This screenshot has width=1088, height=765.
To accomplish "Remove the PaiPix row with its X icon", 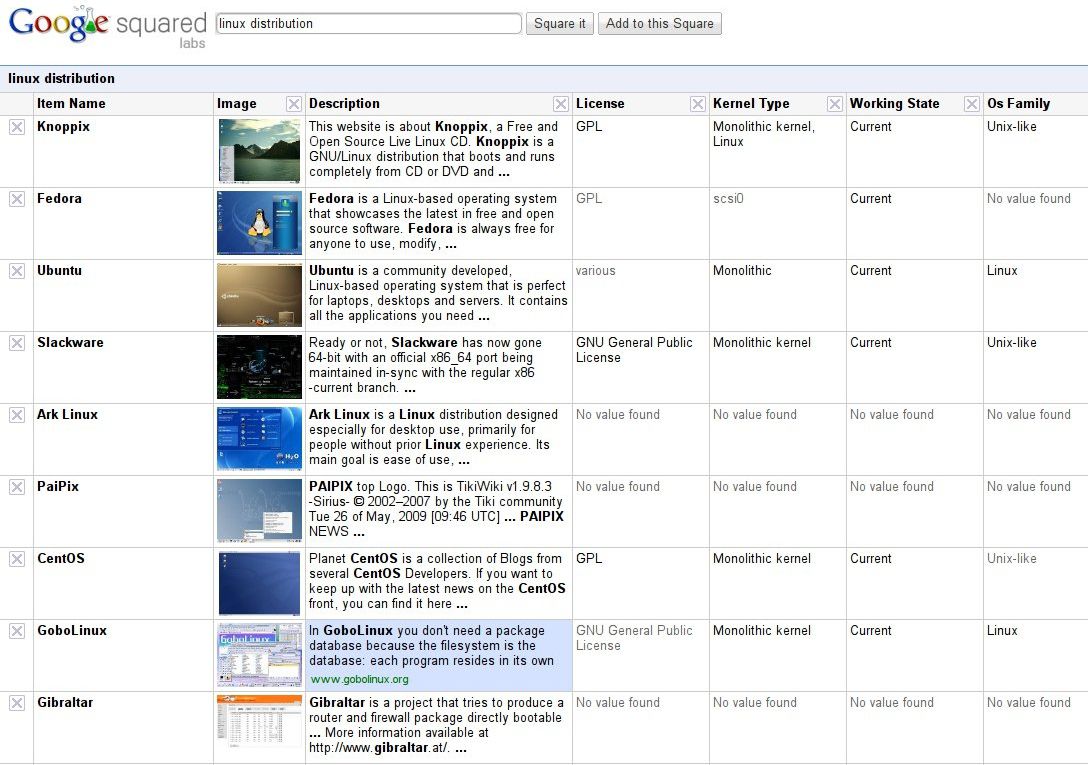I will [x=17, y=487].
